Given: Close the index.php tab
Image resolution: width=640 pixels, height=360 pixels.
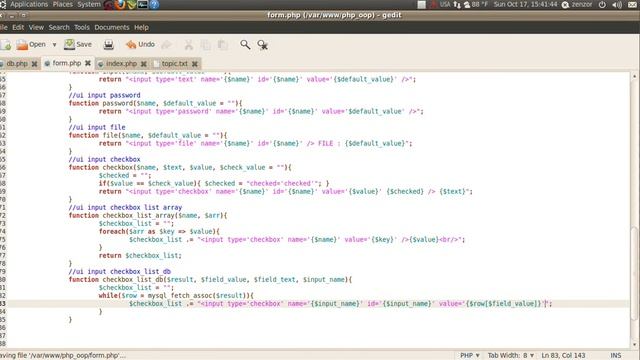Looking at the screenshot, I should (x=144, y=64).
